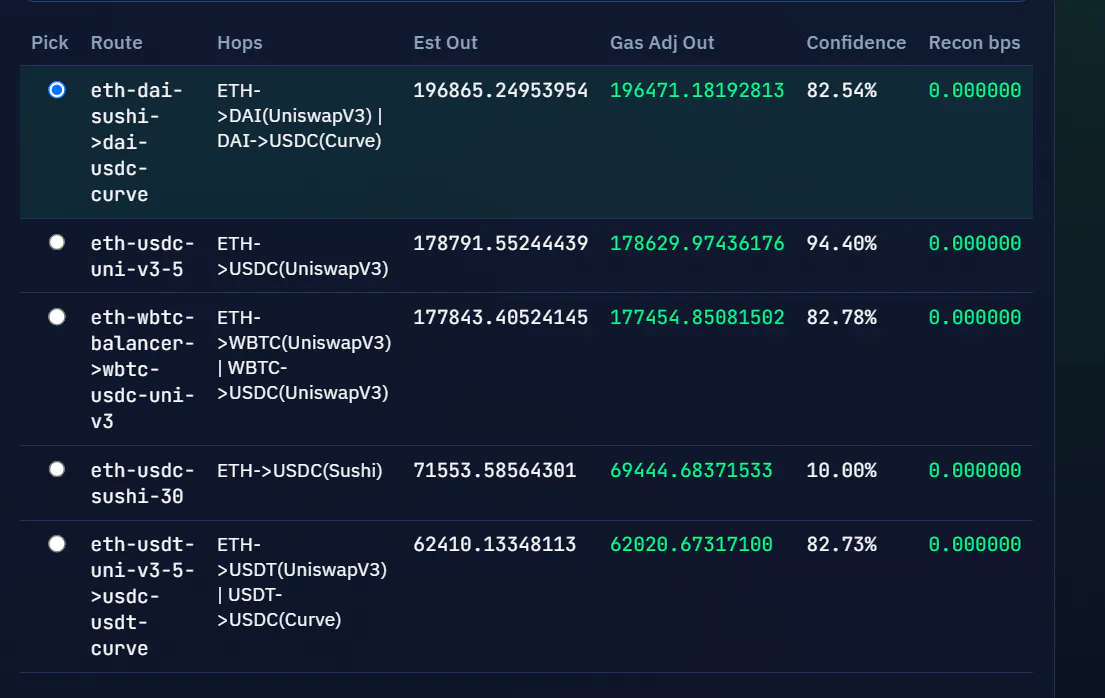Click the Hops column header
The height and width of the screenshot is (698, 1105).
point(240,43)
